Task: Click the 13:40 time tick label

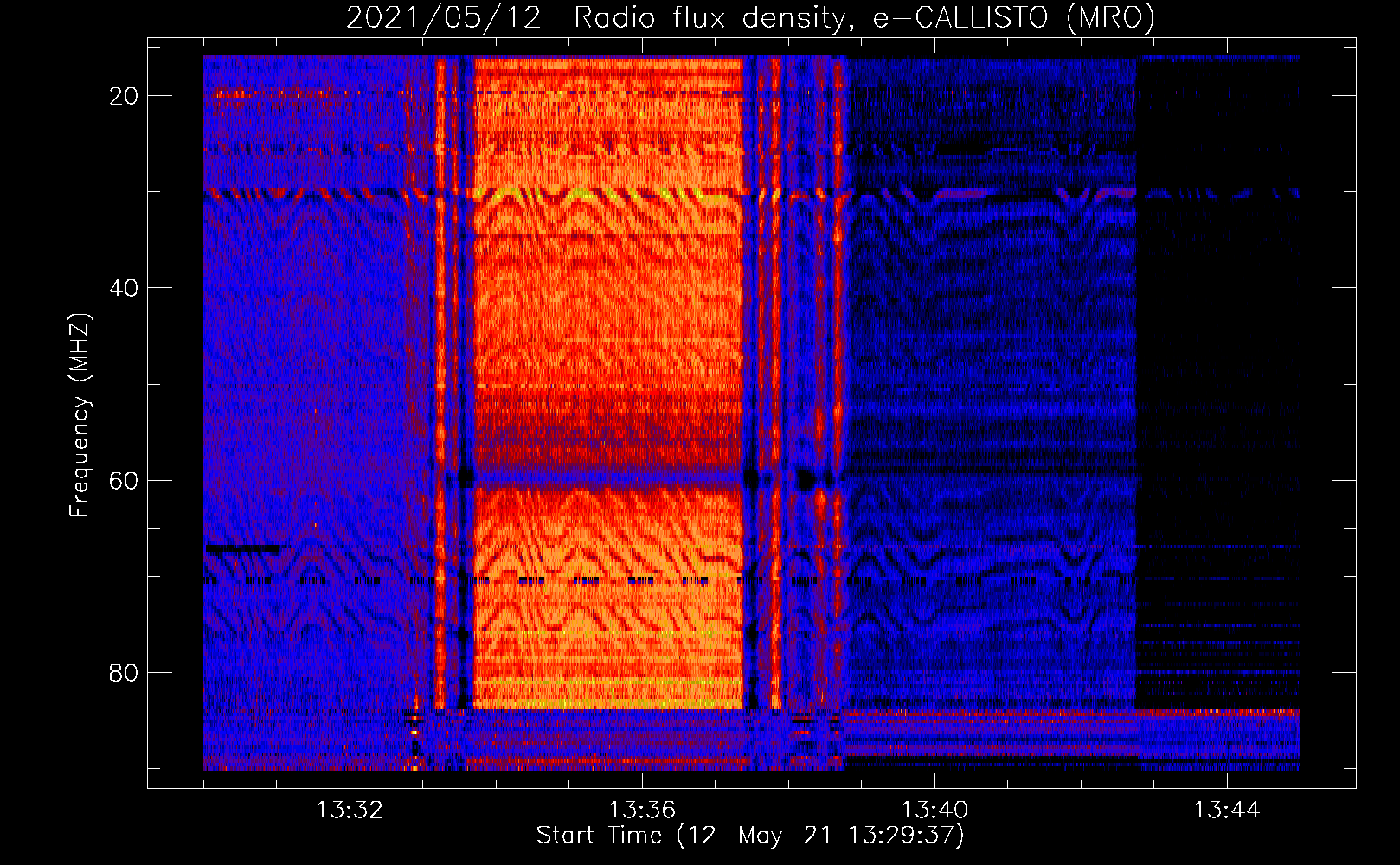Action: point(934,811)
